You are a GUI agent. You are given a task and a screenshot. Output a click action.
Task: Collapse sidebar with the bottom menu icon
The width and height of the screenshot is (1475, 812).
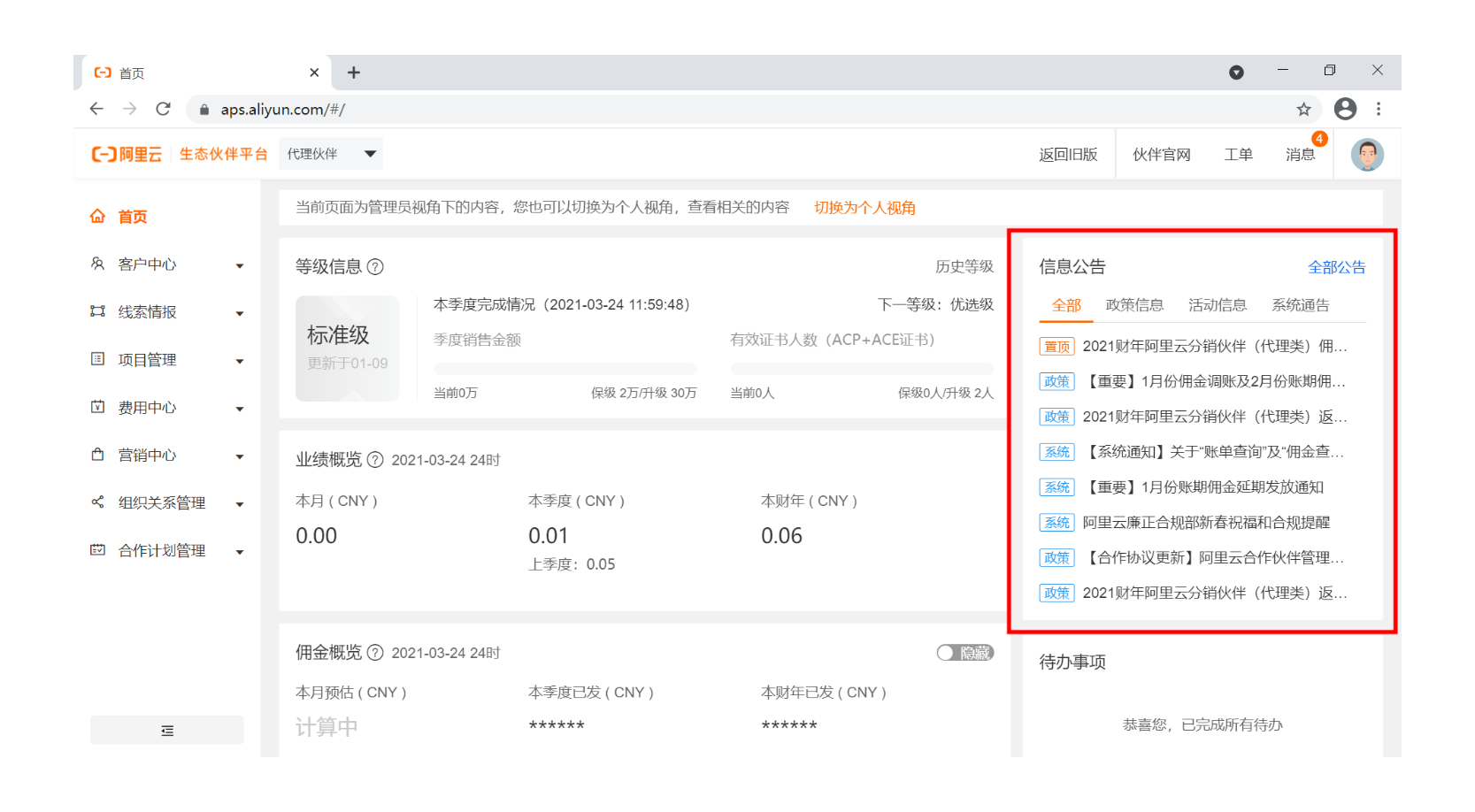click(167, 731)
